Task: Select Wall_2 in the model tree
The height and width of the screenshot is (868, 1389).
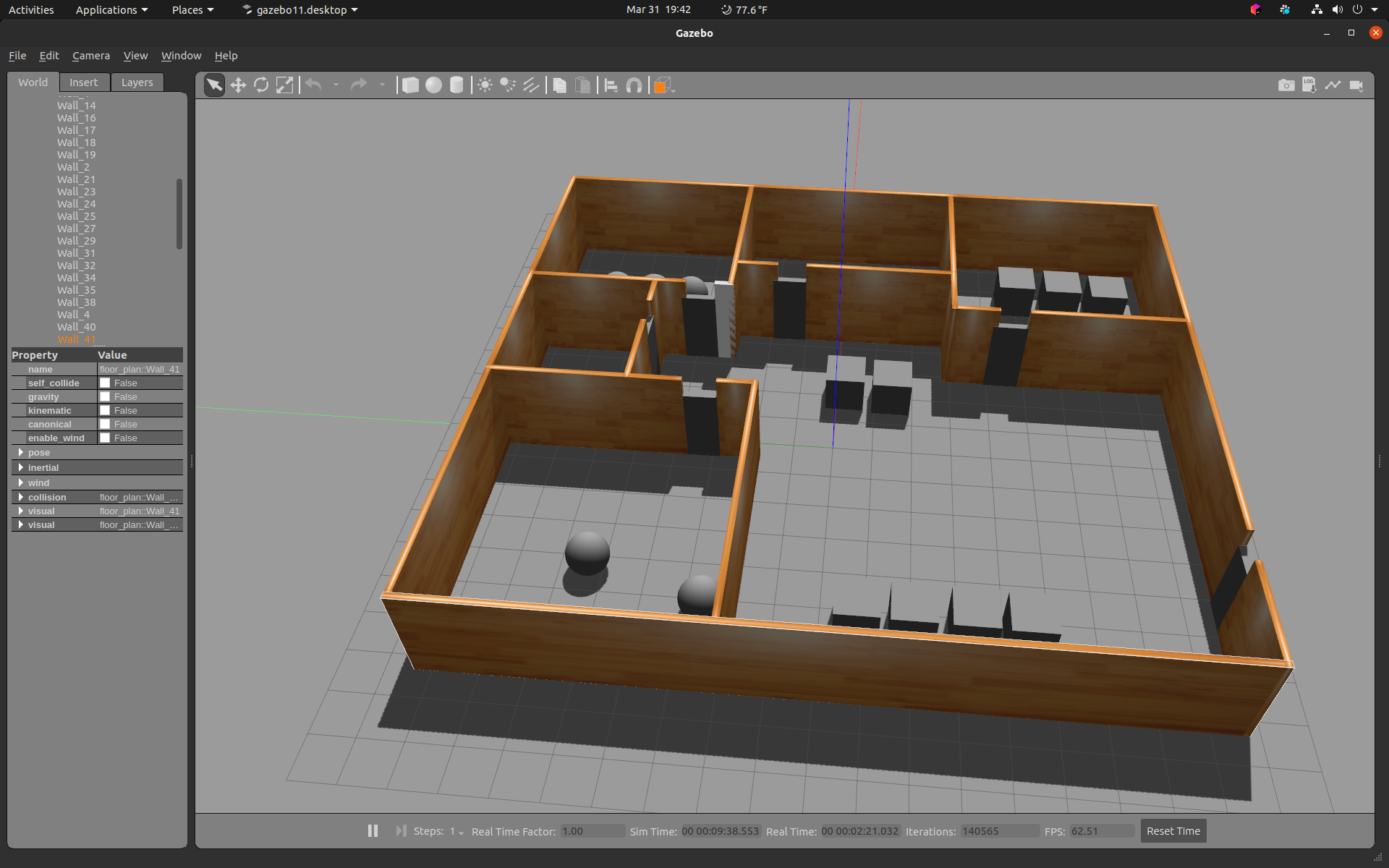Action: pyautogui.click(x=74, y=167)
